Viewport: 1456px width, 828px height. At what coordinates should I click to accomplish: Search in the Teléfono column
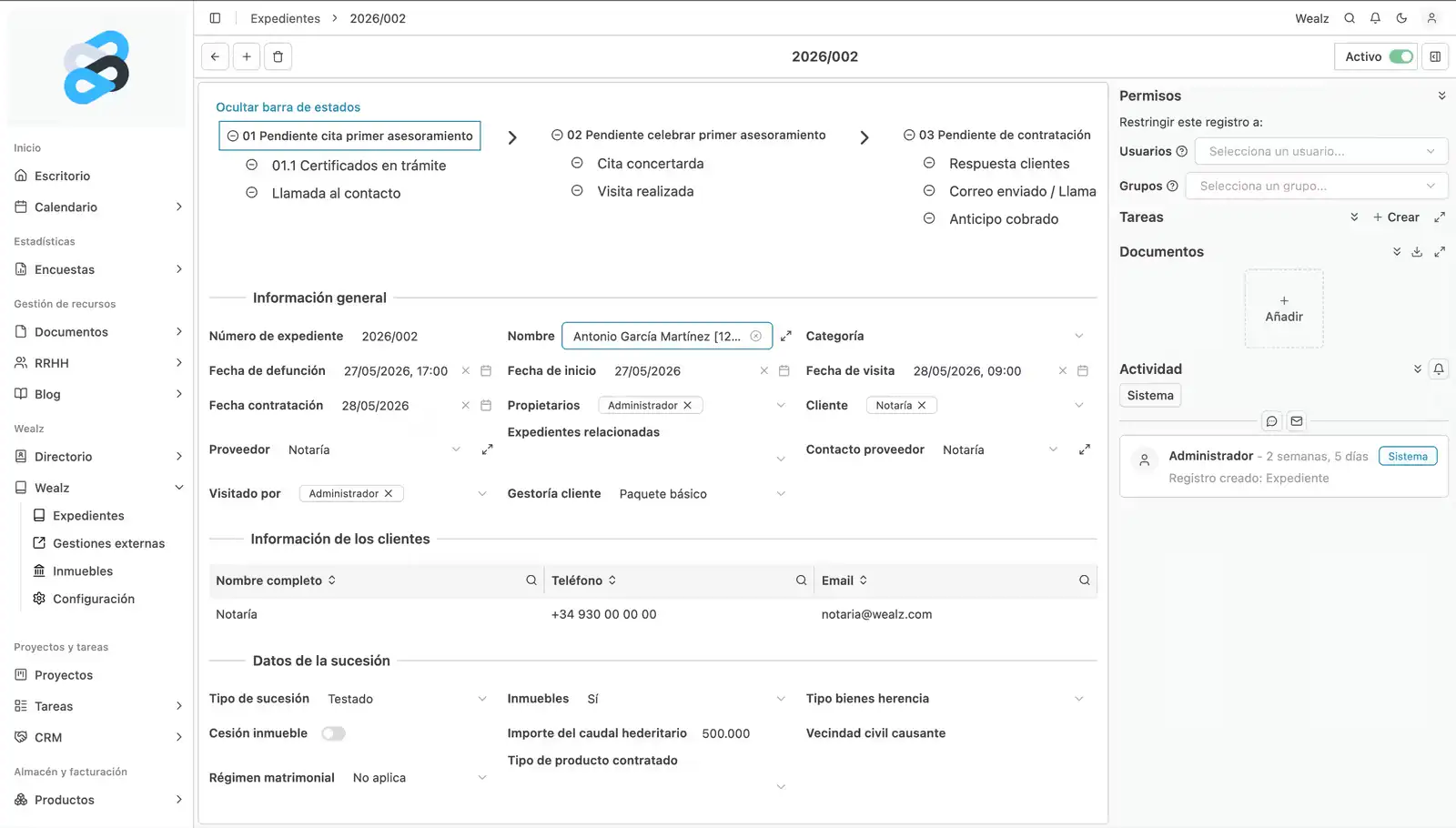point(802,581)
